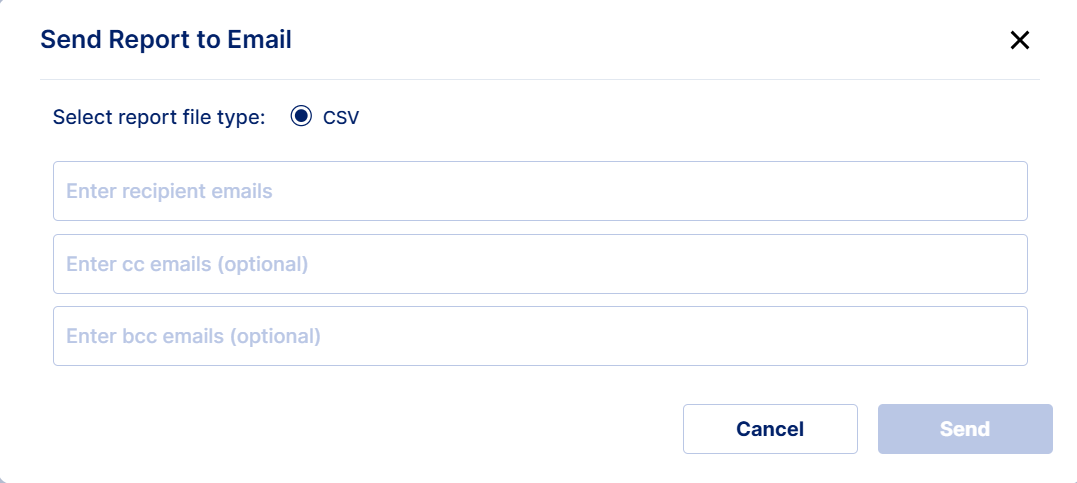Place cursor in "Enter recipient emails" box
Image resolution: width=1077 pixels, height=483 pixels.
pyautogui.click(x=540, y=191)
